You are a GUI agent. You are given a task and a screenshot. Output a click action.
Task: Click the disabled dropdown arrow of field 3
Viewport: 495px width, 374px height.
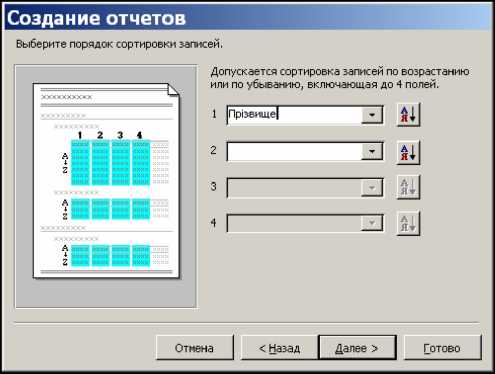click(372, 188)
